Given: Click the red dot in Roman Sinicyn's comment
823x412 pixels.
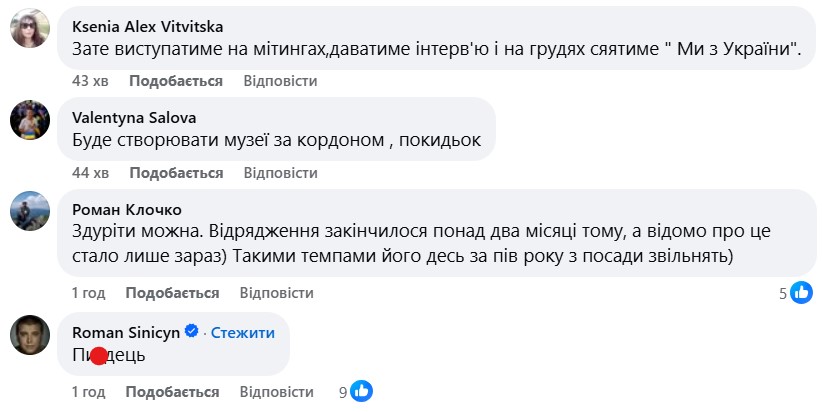Looking at the screenshot, I should [x=99, y=356].
